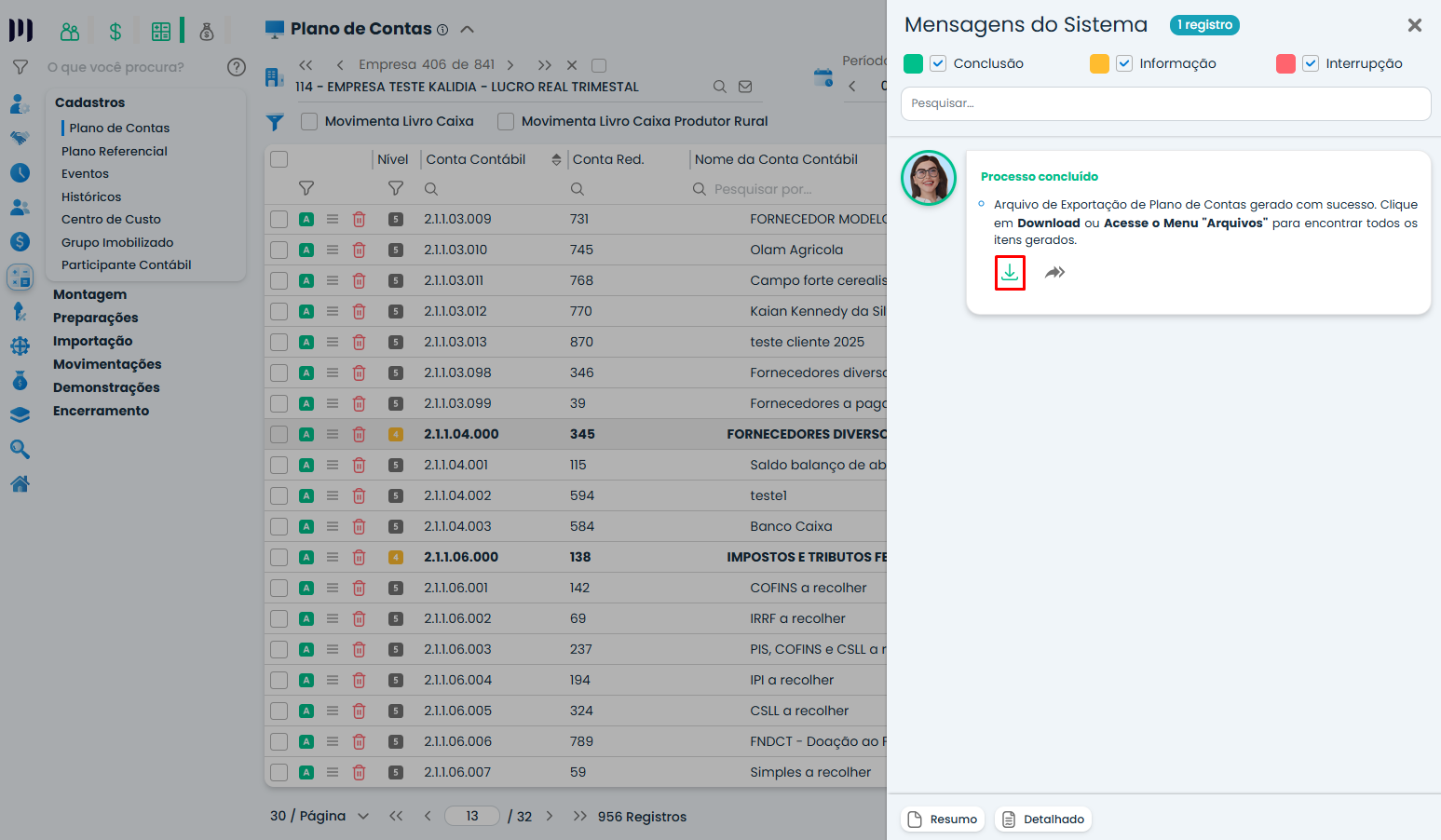Open Plano Referencial in Cadastros menu
Image resolution: width=1441 pixels, height=840 pixels.
(115, 151)
